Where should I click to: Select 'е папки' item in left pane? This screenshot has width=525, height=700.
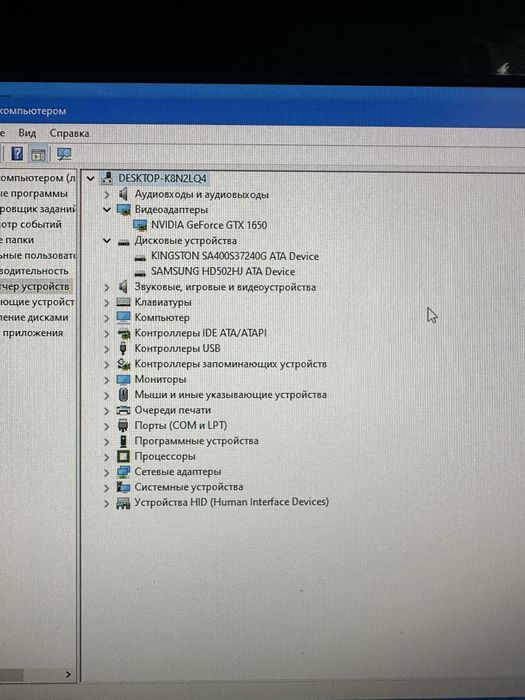[17, 240]
